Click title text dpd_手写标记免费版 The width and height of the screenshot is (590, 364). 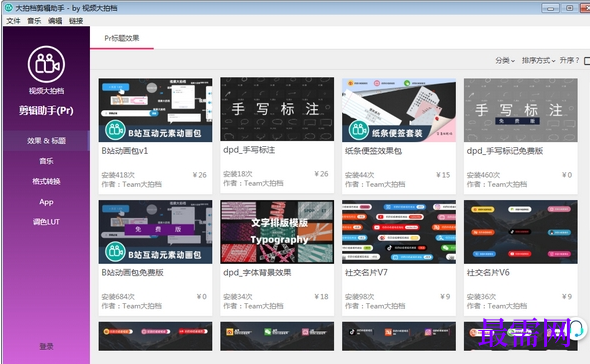505,151
